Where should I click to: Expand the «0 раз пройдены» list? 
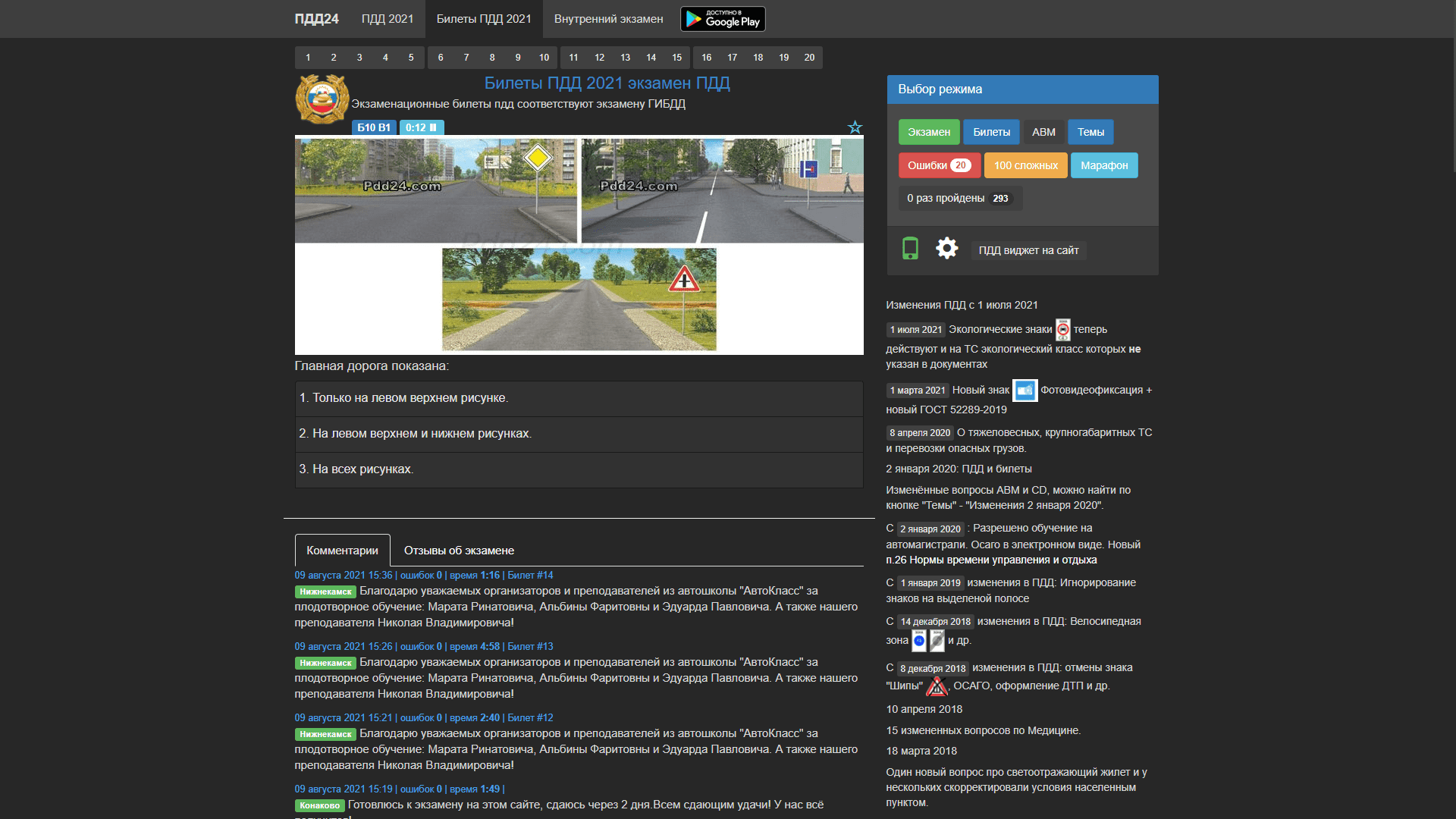point(959,198)
